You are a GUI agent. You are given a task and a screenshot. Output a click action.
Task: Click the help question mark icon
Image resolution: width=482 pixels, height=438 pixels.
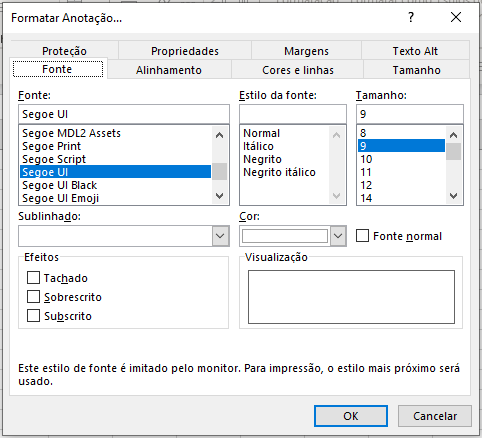[x=411, y=17]
